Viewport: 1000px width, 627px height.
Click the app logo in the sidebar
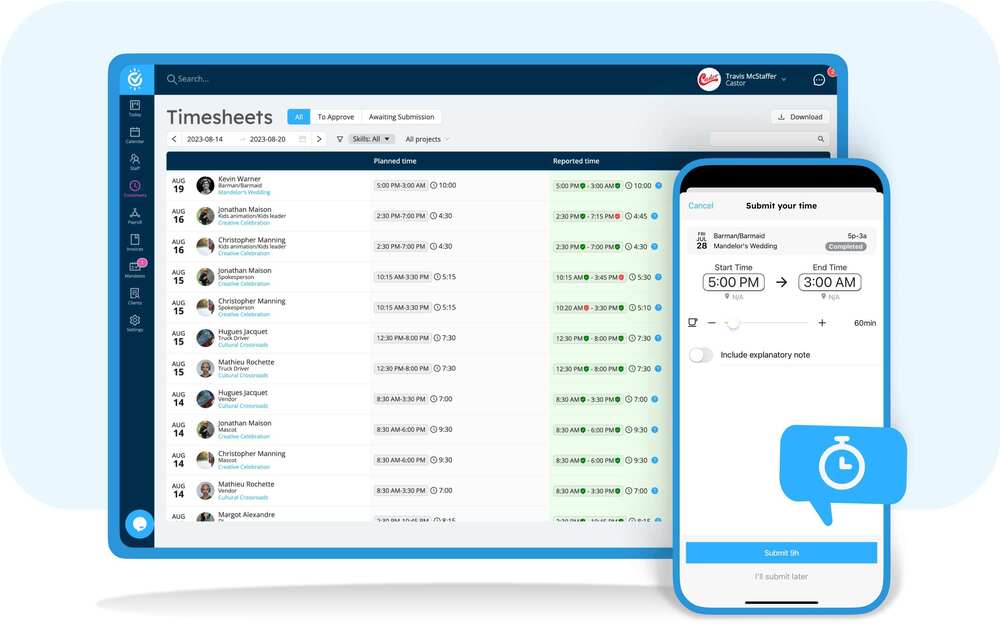(x=135, y=79)
